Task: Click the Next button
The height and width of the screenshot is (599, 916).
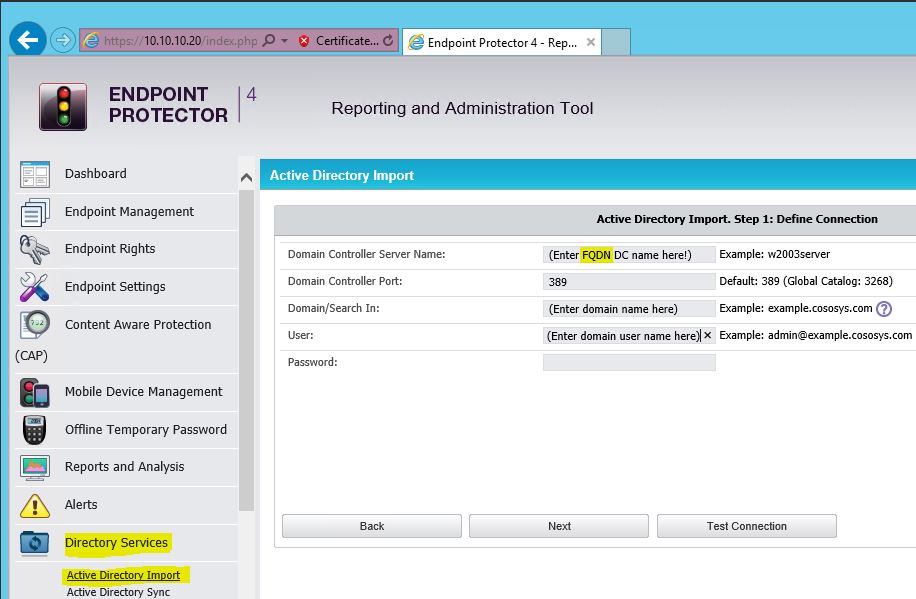Action: click(559, 526)
